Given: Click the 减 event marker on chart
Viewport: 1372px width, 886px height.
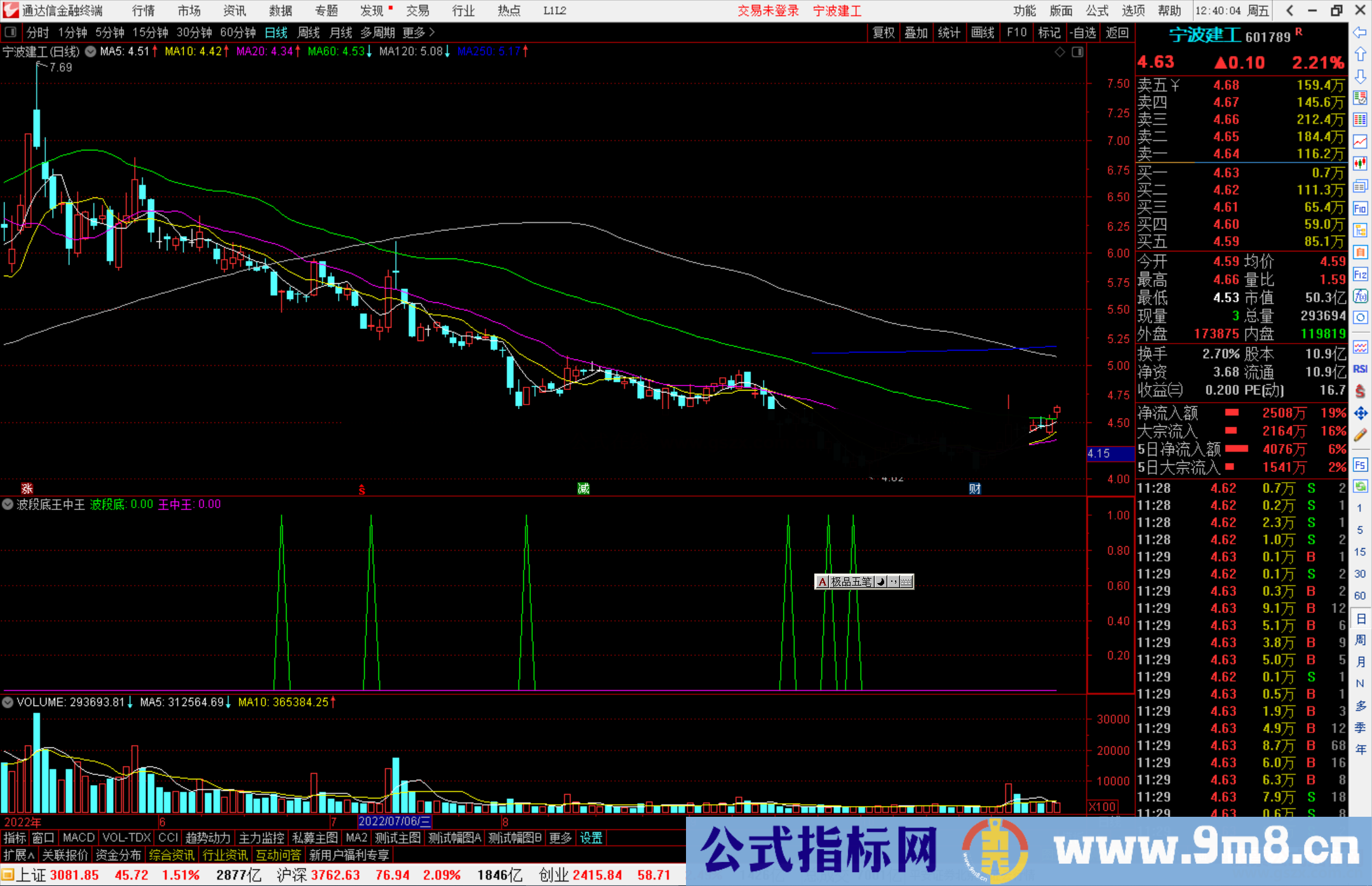Looking at the screenshot, I should click(x=584, y=488).
